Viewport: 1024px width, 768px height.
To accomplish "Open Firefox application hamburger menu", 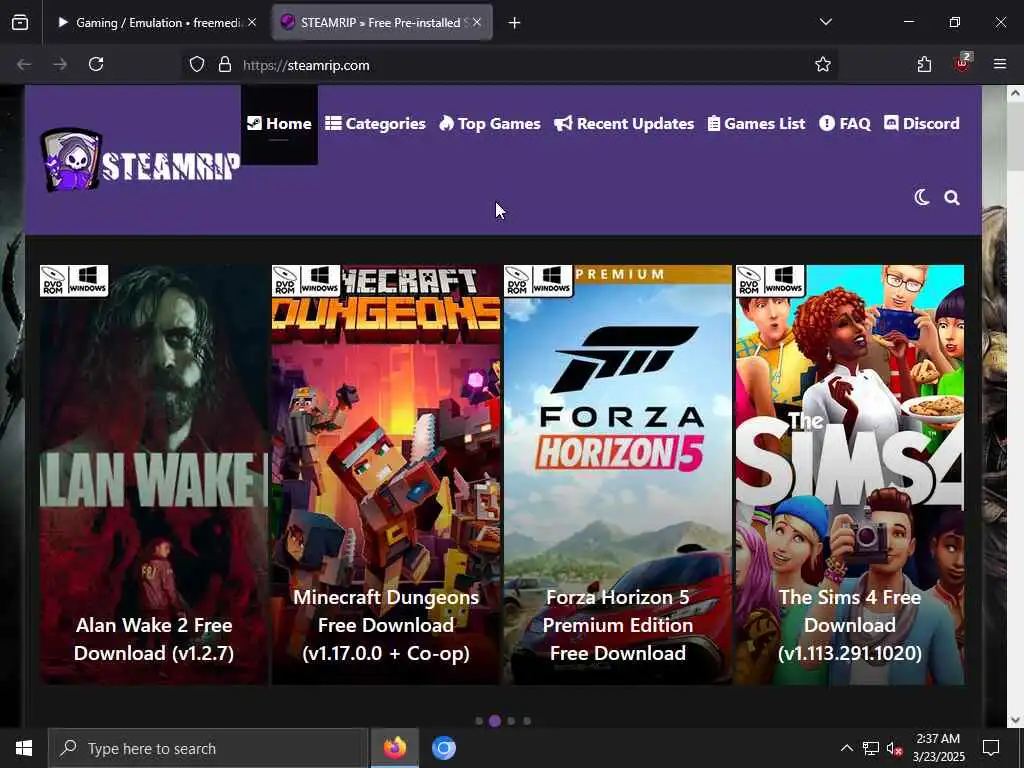I will [x=1000, y=64].
